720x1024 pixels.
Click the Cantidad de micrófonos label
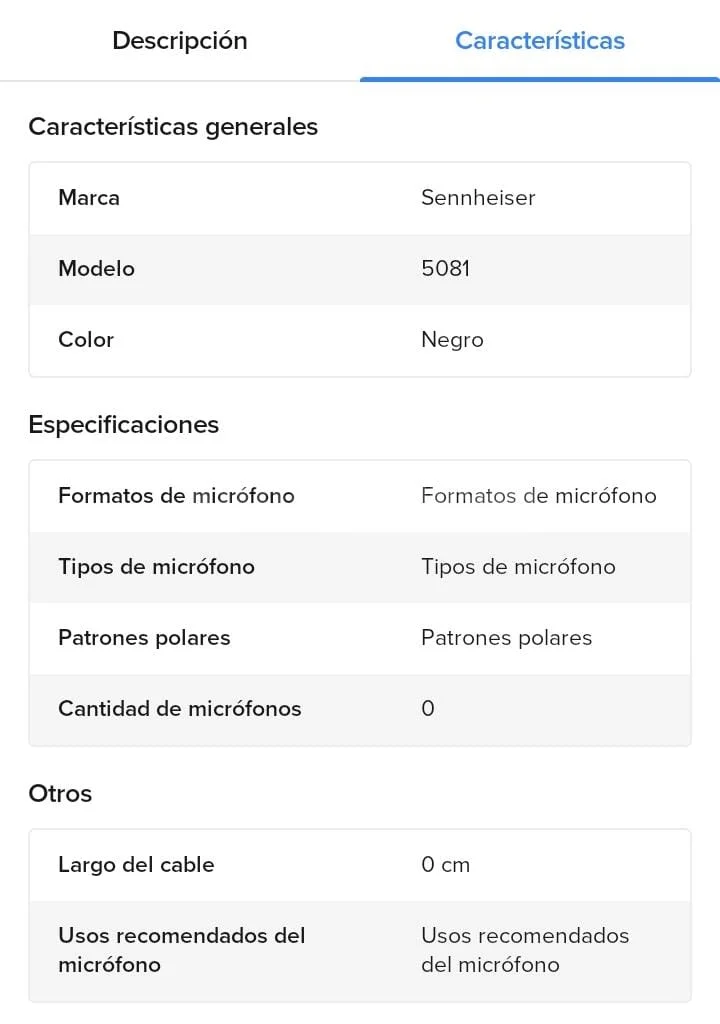click(180, 709)
